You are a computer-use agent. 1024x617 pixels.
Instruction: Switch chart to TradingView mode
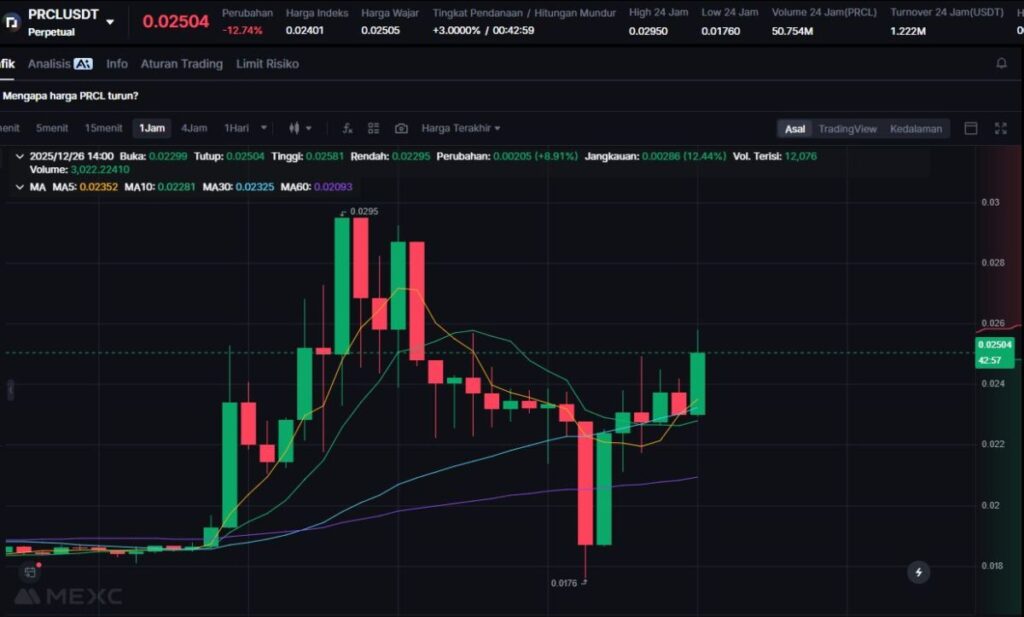pyautogui.click(x=847, y=128)
